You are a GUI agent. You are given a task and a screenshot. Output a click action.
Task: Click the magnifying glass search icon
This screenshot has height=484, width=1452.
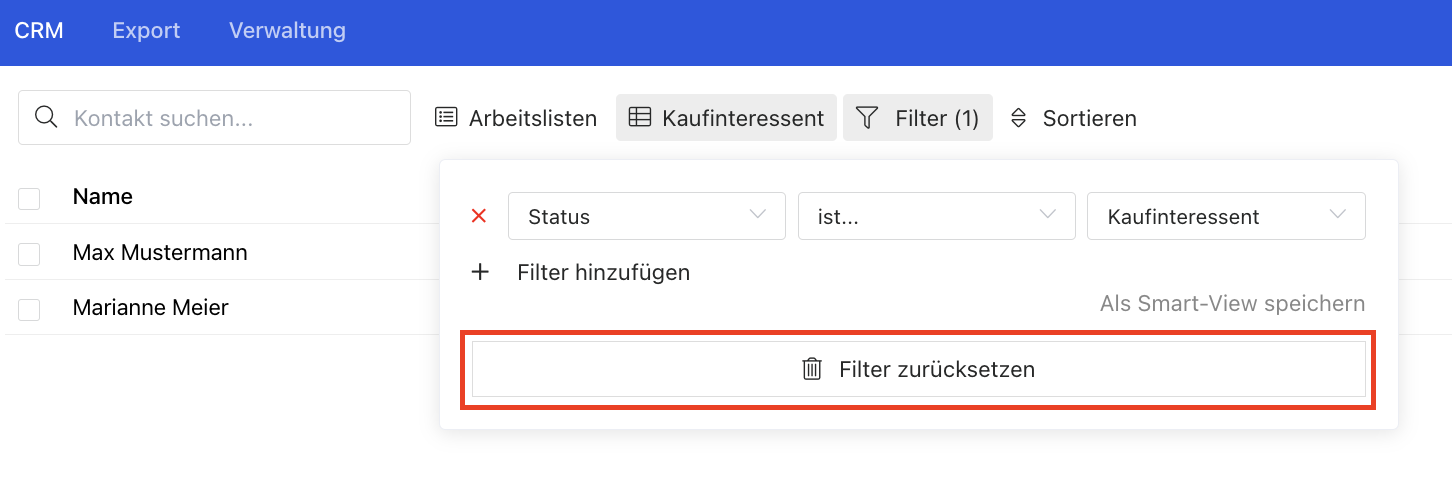[x=46, y=117]
